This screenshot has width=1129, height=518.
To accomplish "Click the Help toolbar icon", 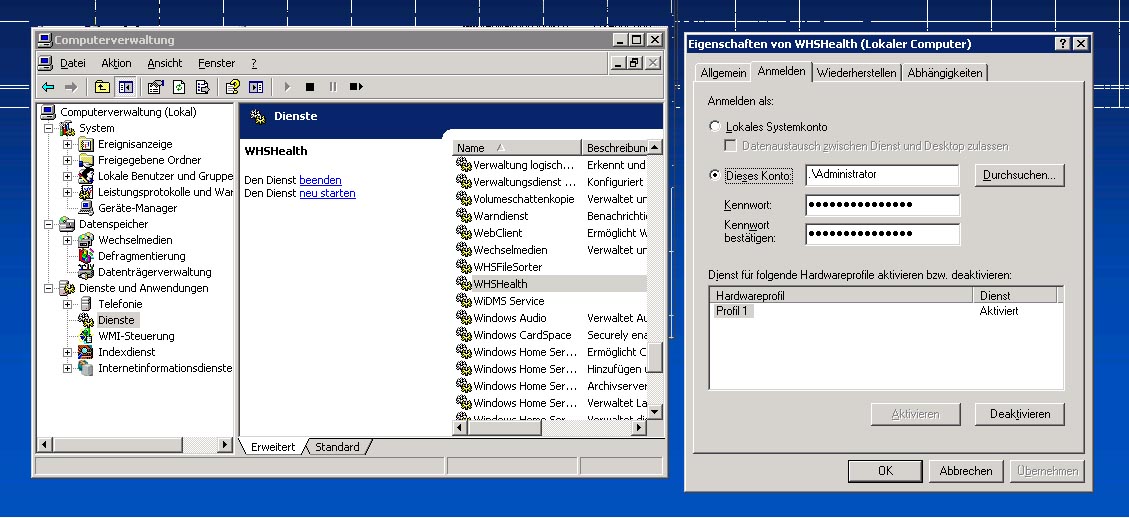I will 233,87.
